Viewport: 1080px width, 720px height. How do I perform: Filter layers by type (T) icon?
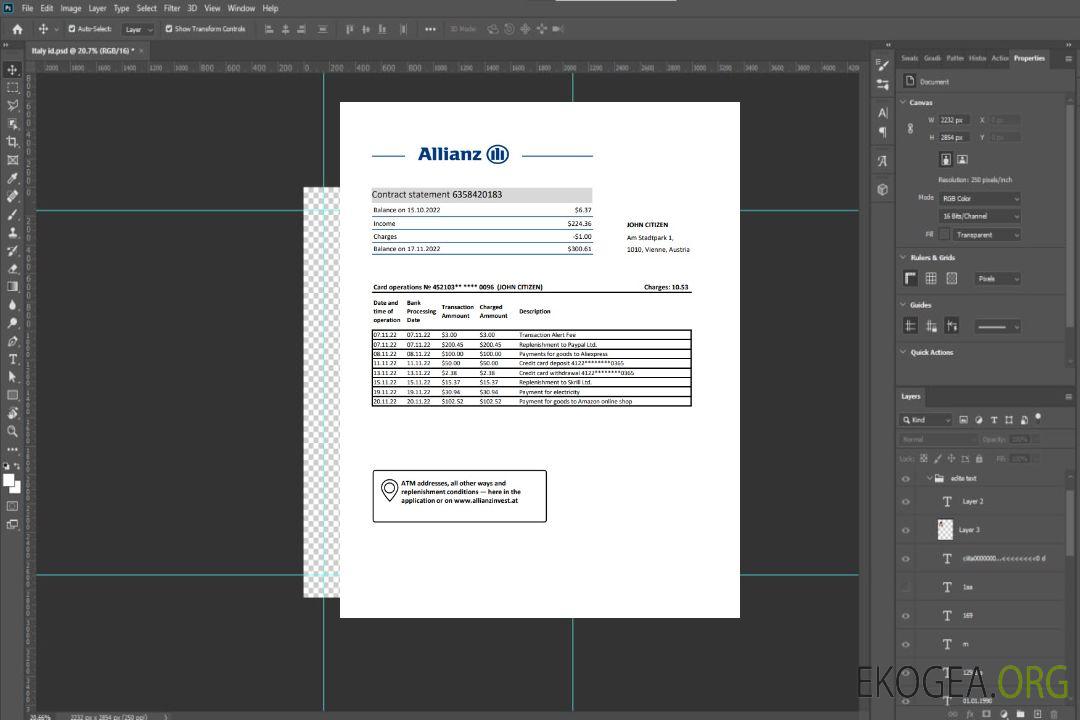tap(994, 420)
